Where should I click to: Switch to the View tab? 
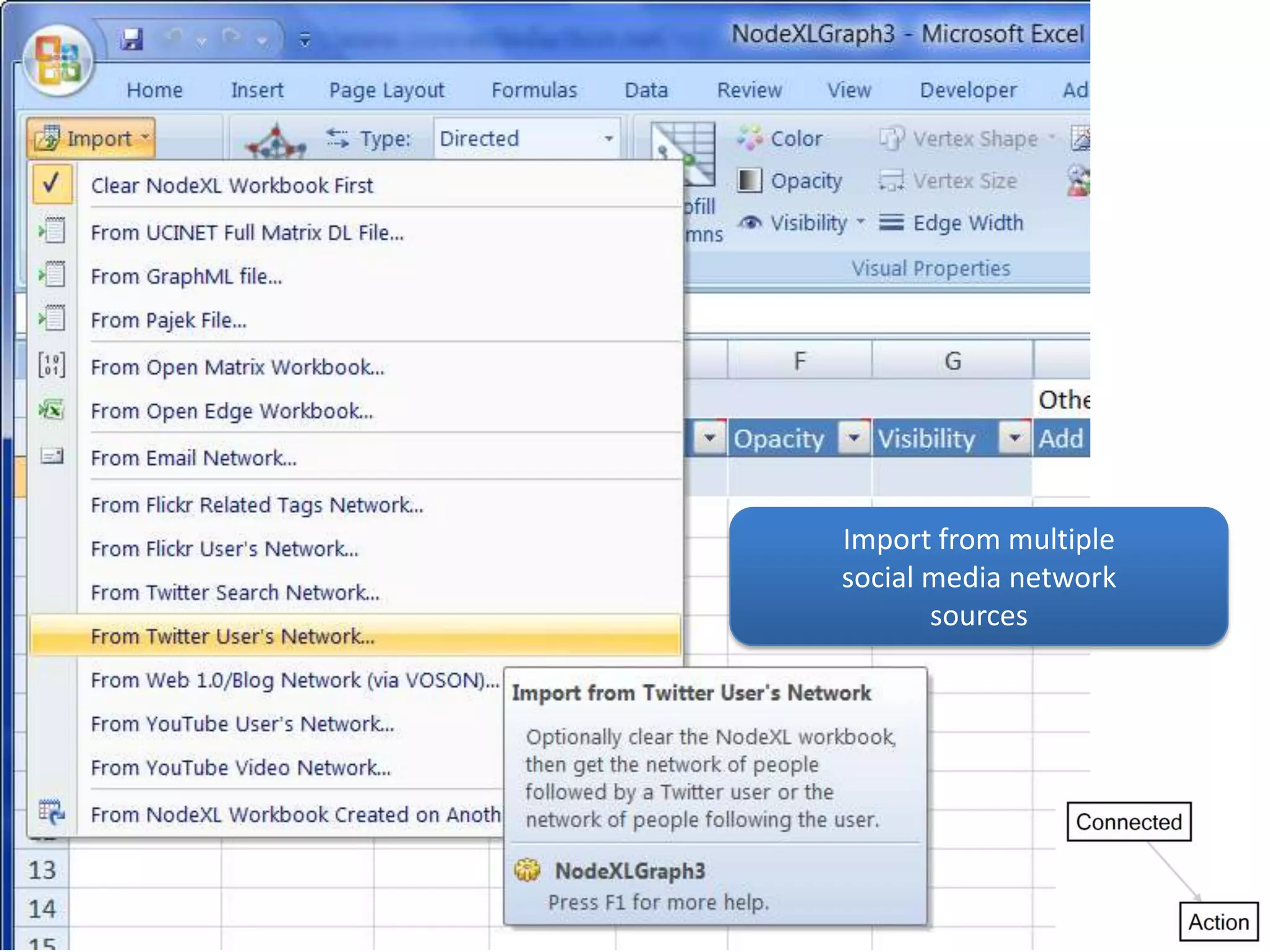pos(849,90)
